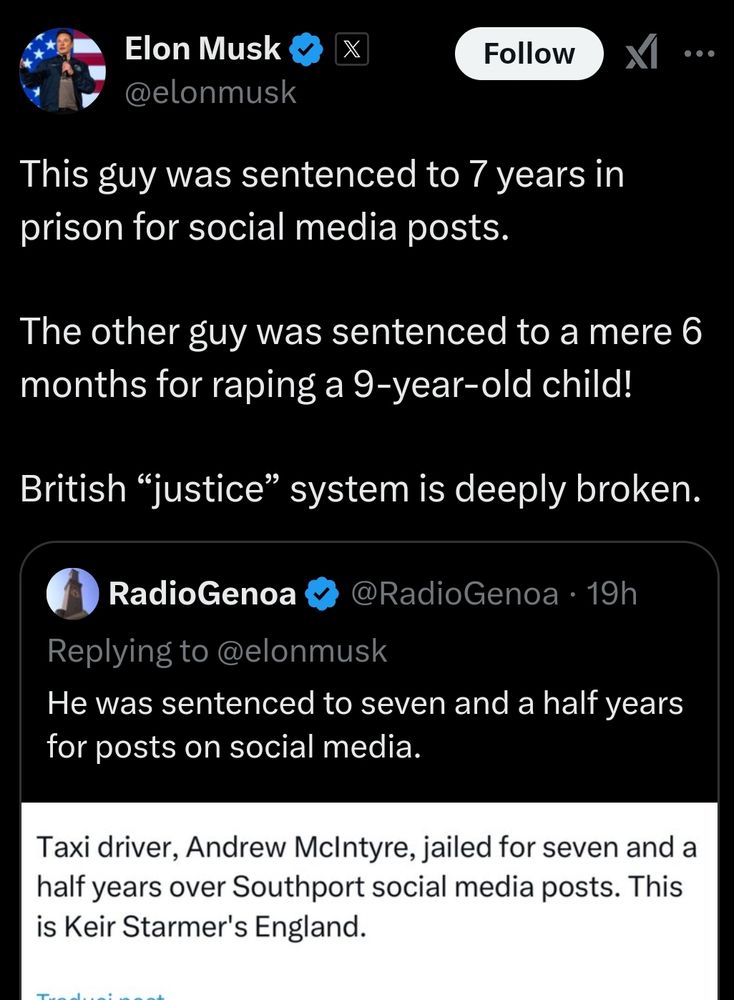Click the Traduci post translate link
This screenshot has height=1000, width=734.
(101, 995)
